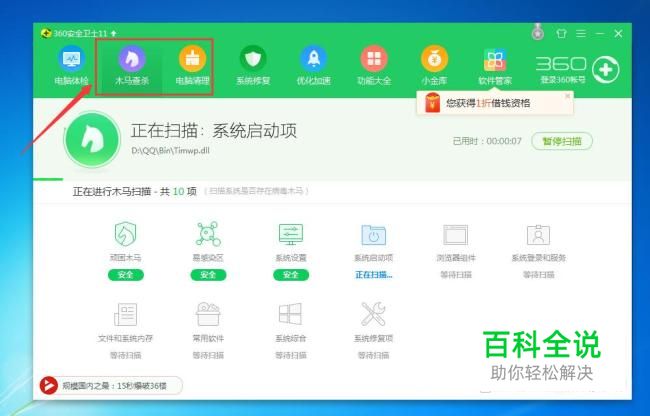Click the 易感染区 scan item icon
The width and height of the screenshot is (650, 416).
point(208,234)
